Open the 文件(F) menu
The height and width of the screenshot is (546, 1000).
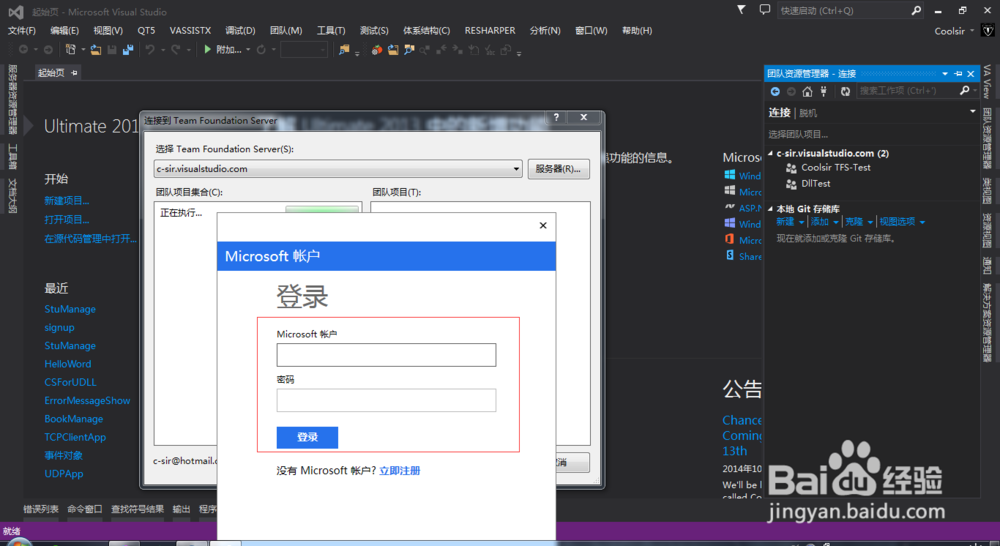click(x=22, y=31)
